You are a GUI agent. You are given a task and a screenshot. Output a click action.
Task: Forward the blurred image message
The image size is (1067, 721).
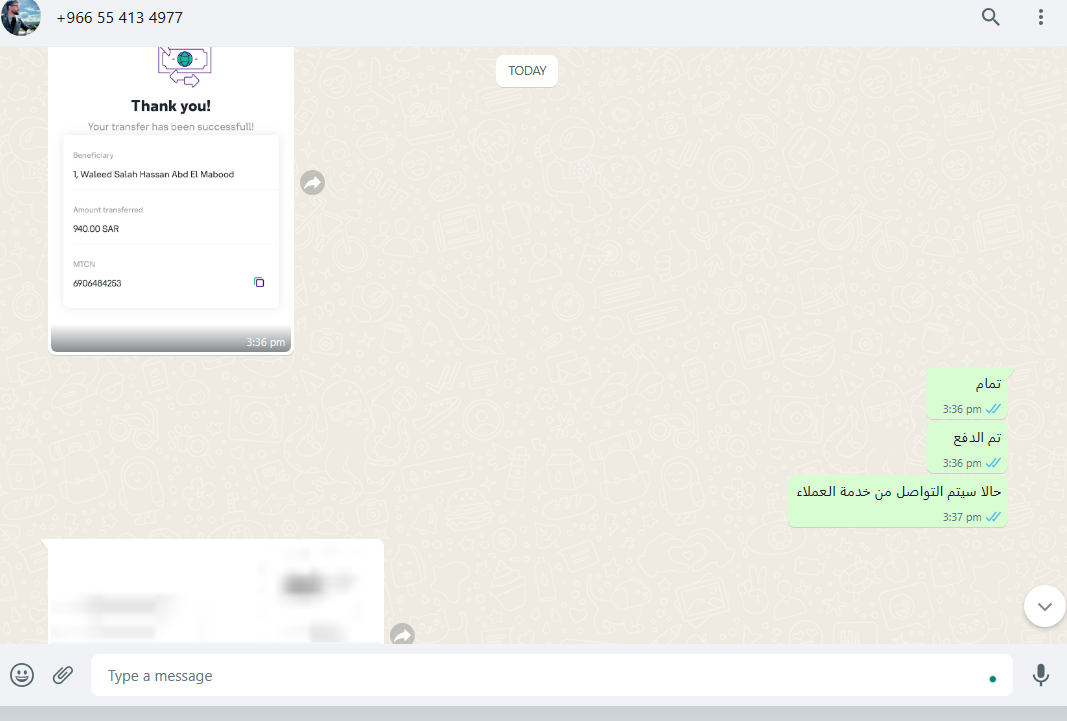click(x=403, y=635)
